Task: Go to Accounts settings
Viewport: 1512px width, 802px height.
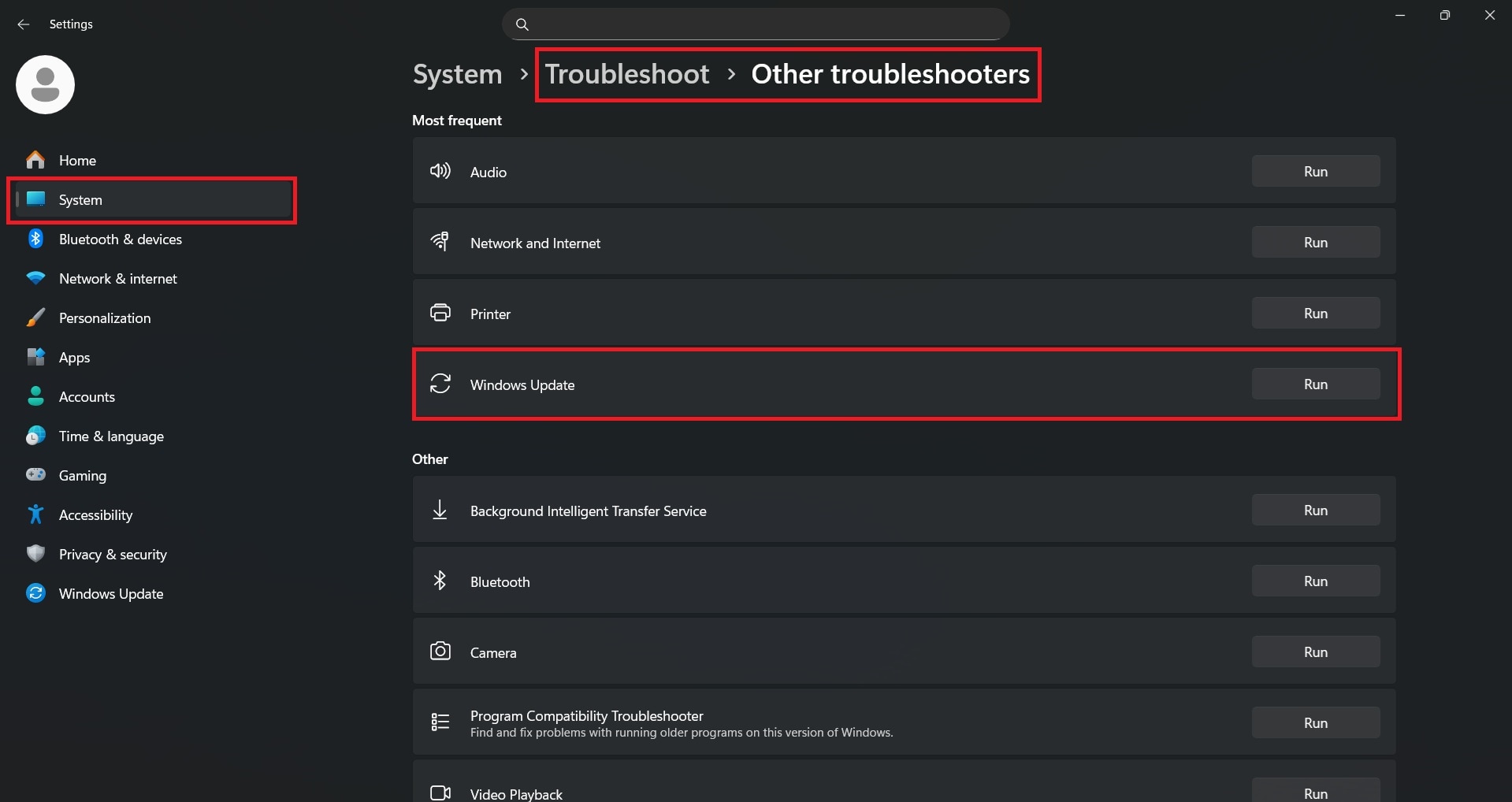Action: pos(87,397)
